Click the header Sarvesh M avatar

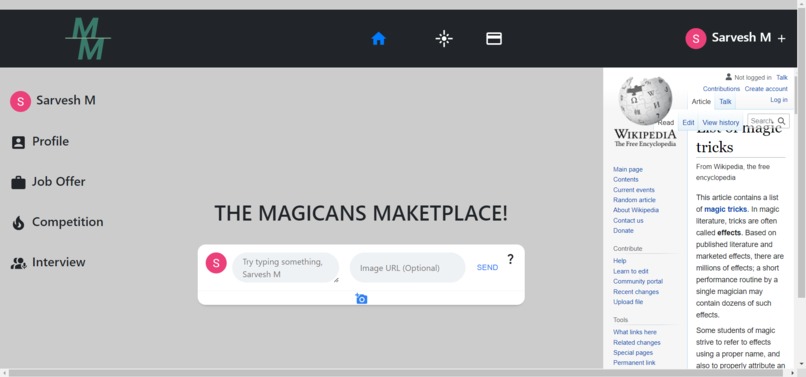(x=695, y=39)
